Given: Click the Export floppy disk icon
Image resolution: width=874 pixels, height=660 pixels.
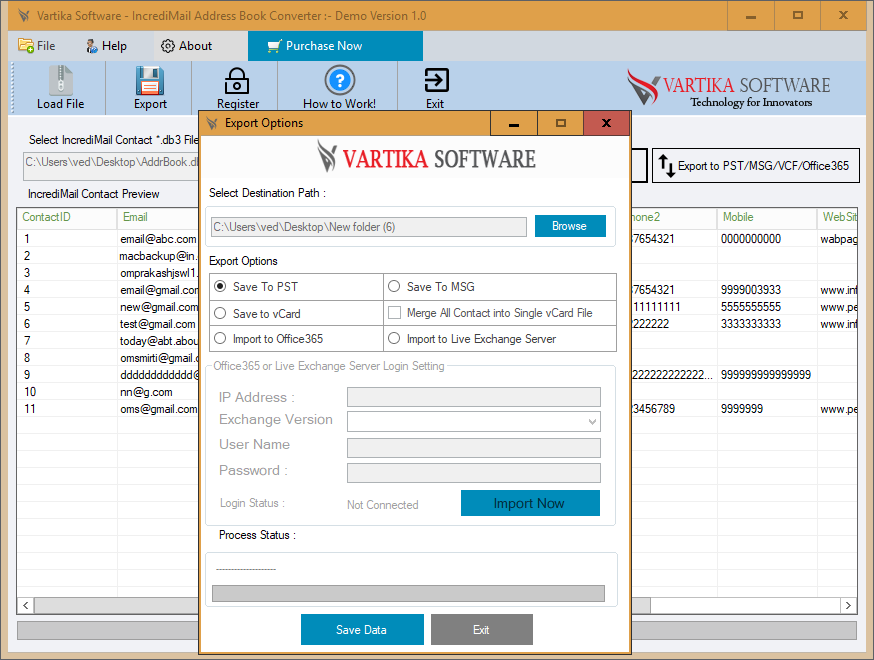Looking at the screenshot, I should click(x=150, y=81).
